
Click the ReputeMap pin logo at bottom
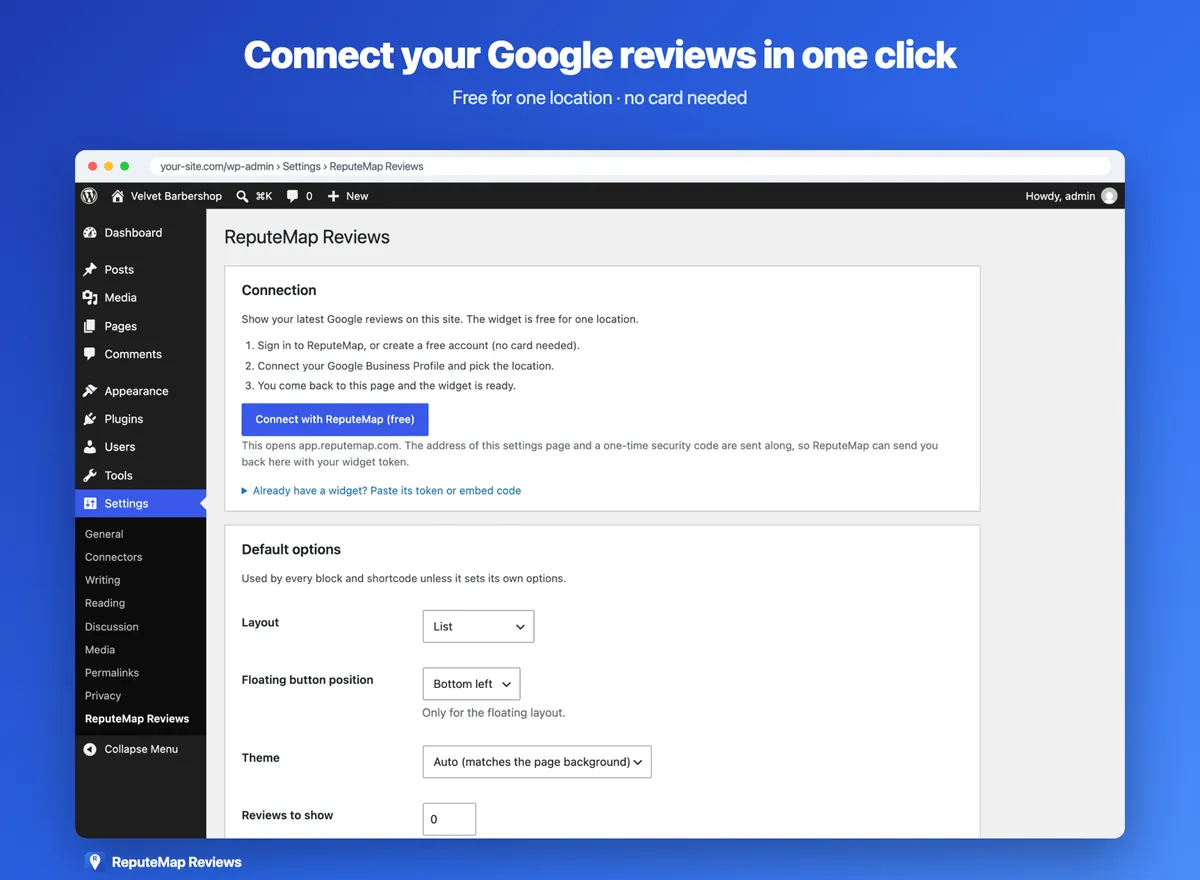(94, 862)
